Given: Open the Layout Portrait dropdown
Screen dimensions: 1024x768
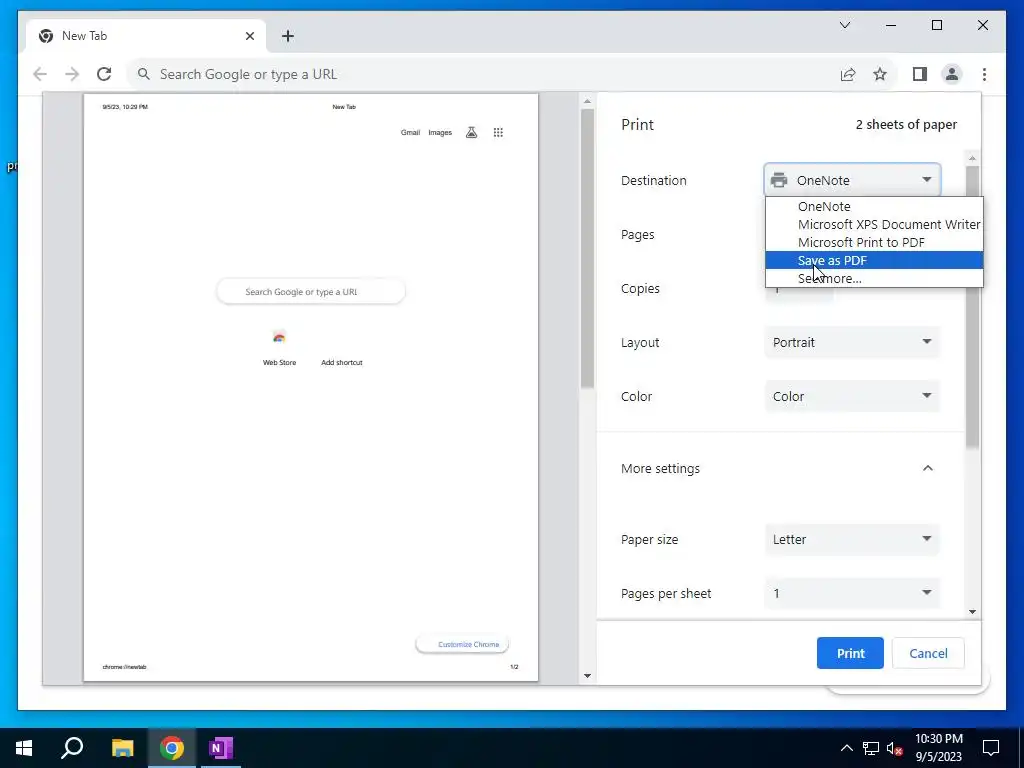Looking at the screenshot, I should coord(852,342).
